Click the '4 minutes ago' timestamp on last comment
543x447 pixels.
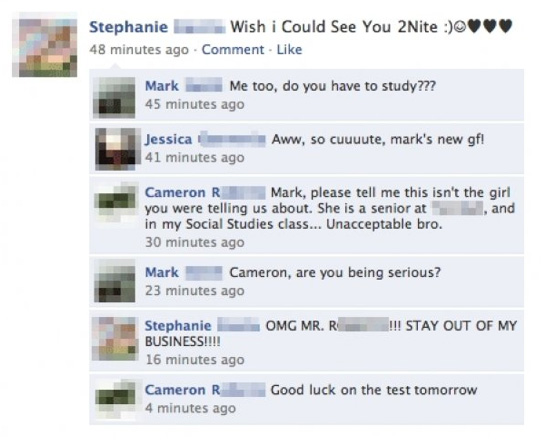(x=190, y=408)
